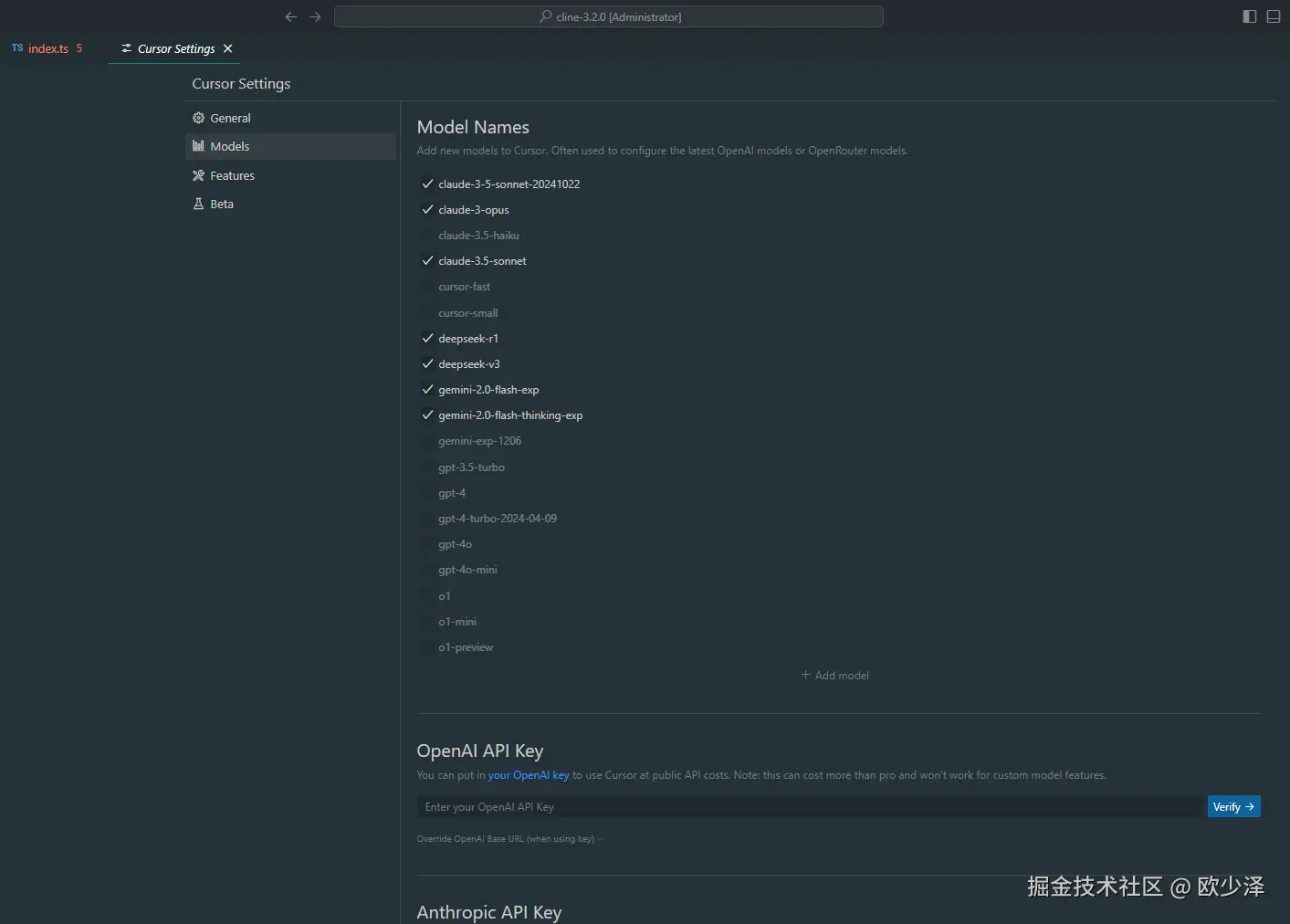Expand Override OpenAI Base URL option
The height and width of the screenshot is (924, 1290).
509,838
